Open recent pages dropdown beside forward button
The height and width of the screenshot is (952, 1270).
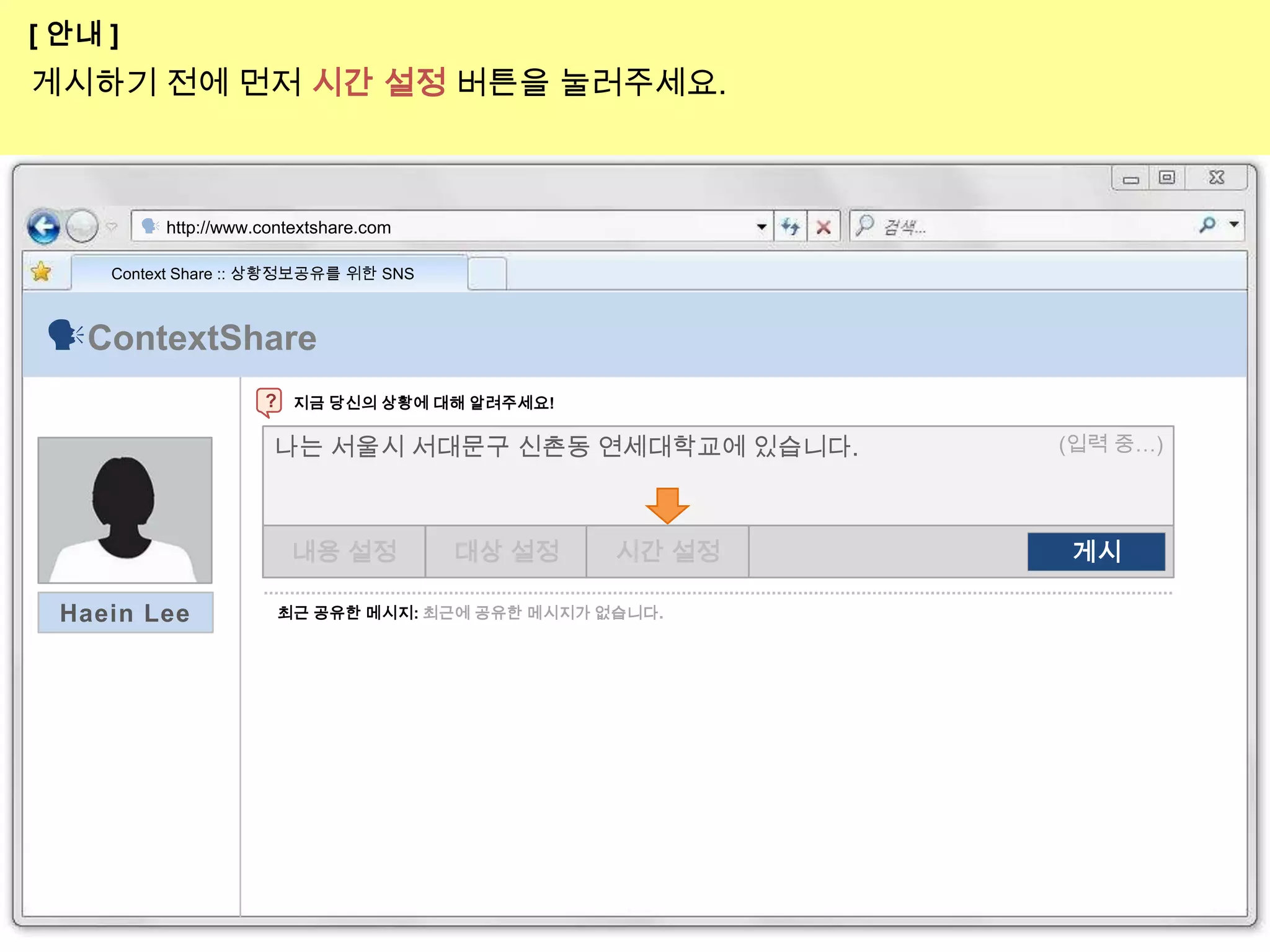click(x=112, y=227)
